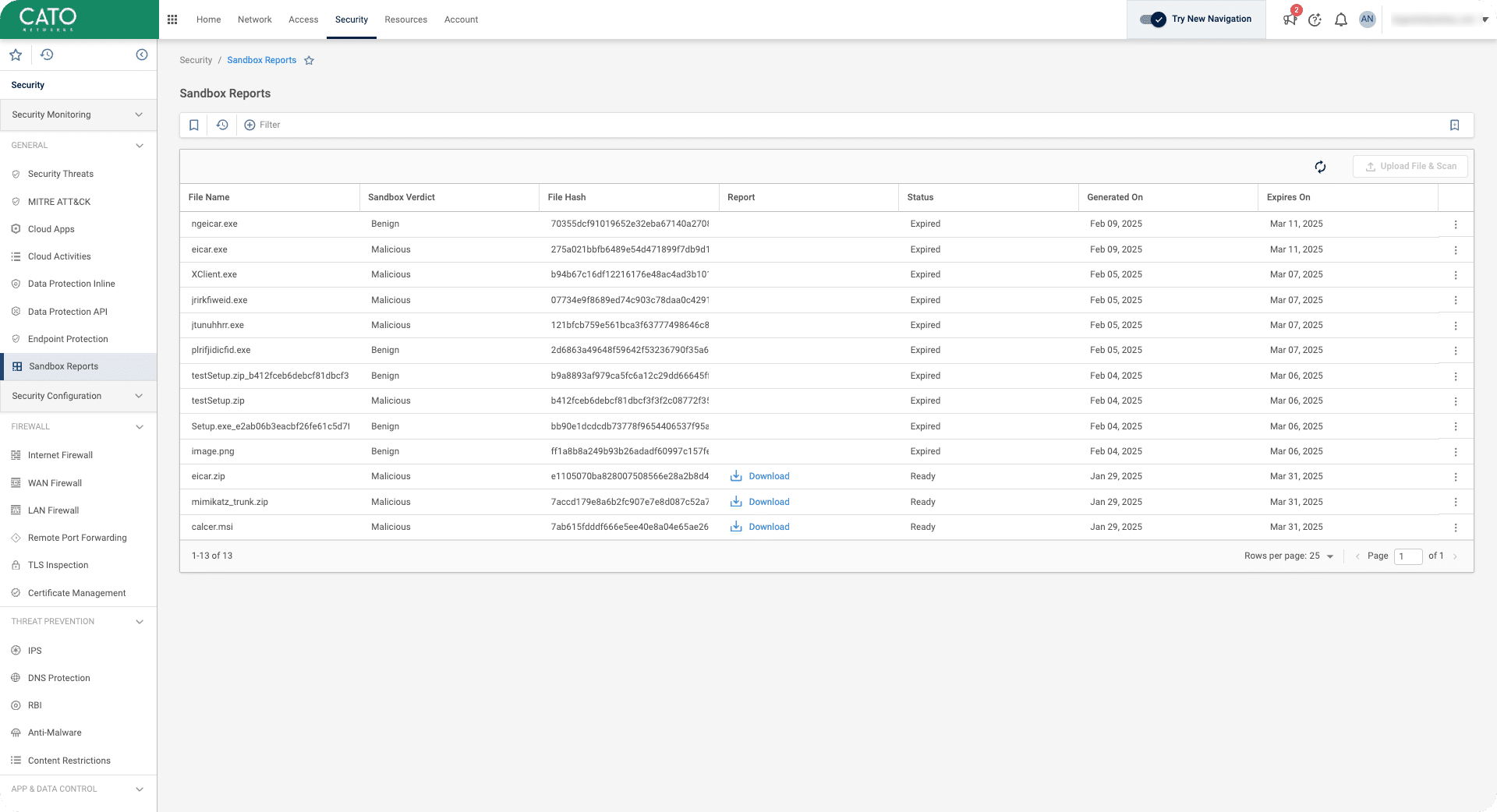Click download icon for eicar.zip report

click(736, 476)
